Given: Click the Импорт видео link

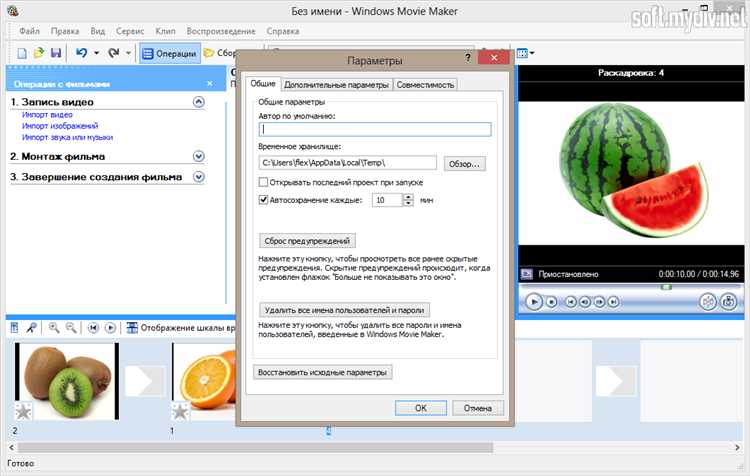Looking at the screenshot, I should tap(47, 115).
